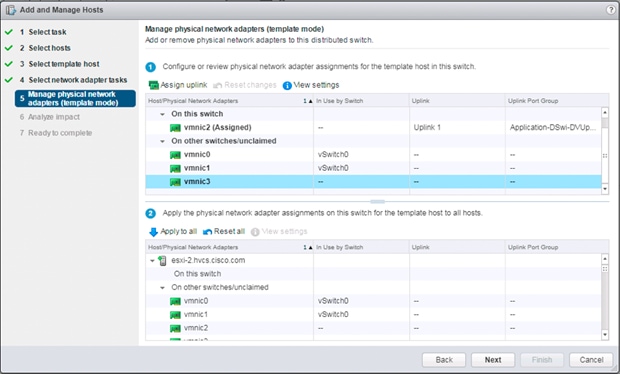Select the 'vmnic2 (Assigned)' row label
The image size is (620, 374).
pos(218,128)
